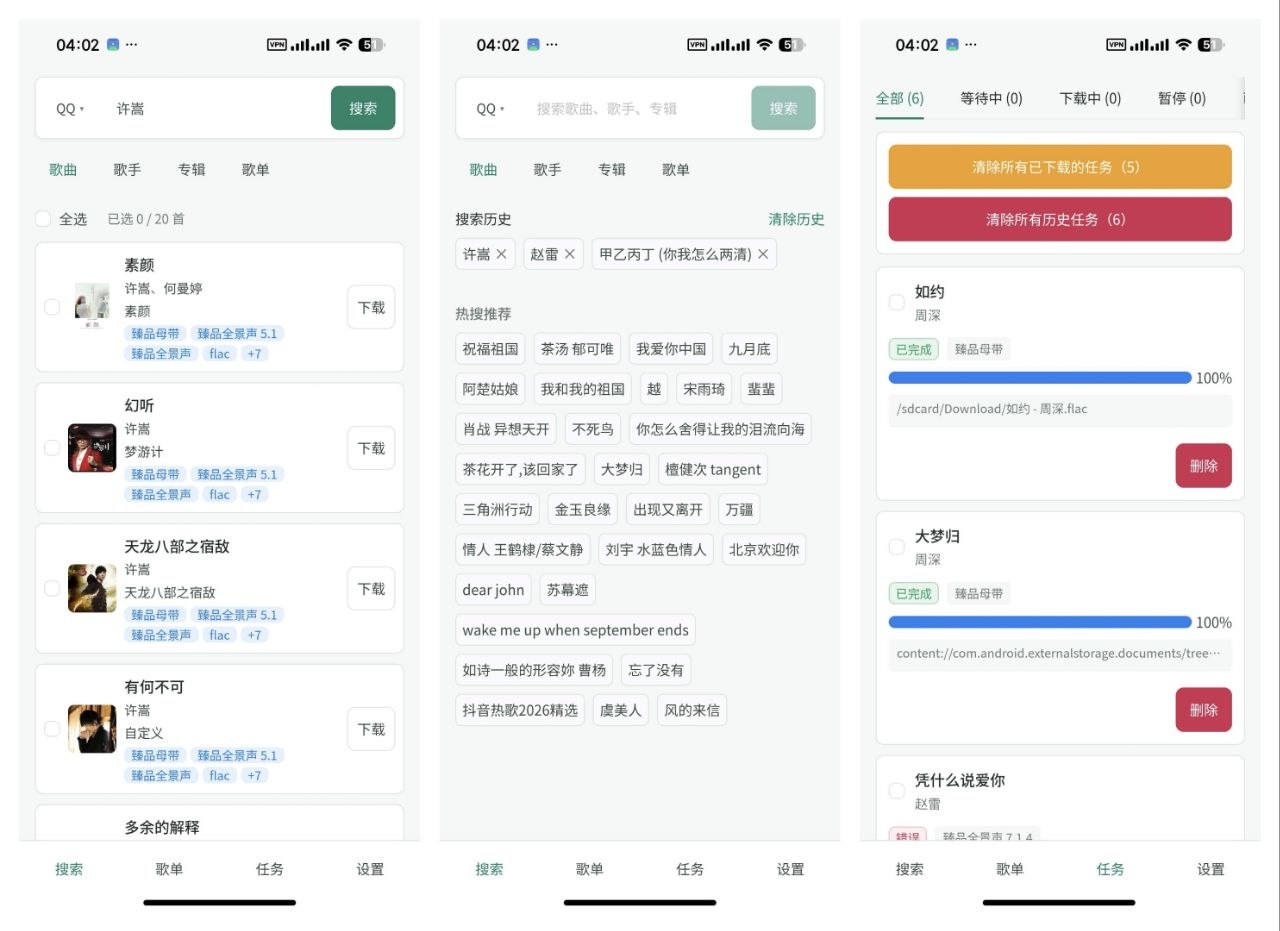Viewport: 1280px width, 931px height.
Task: Check the box for song 素颜
Action: click(x=52, y=307)
